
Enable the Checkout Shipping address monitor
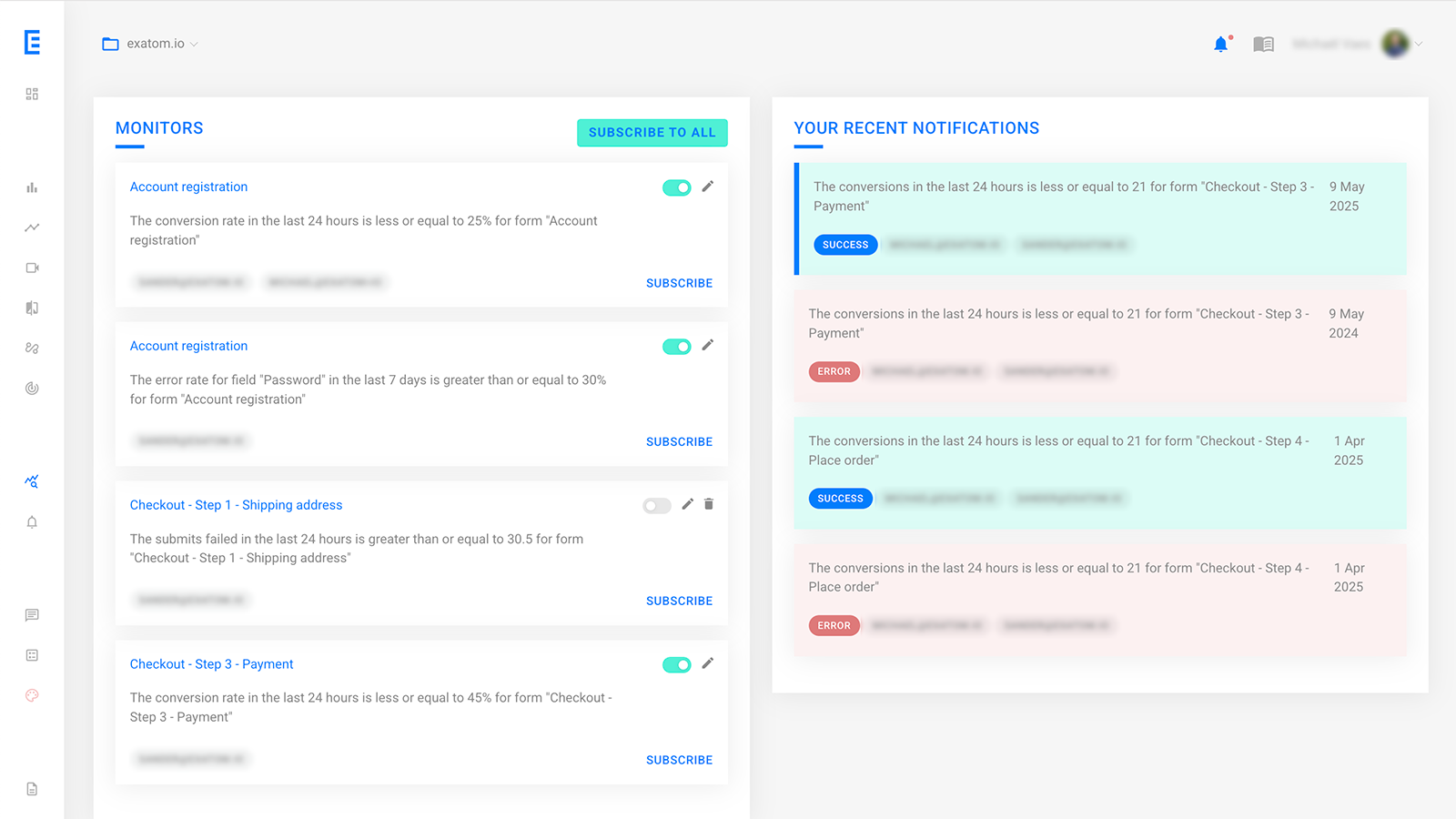pyautogui.click(x=656, y=505)
